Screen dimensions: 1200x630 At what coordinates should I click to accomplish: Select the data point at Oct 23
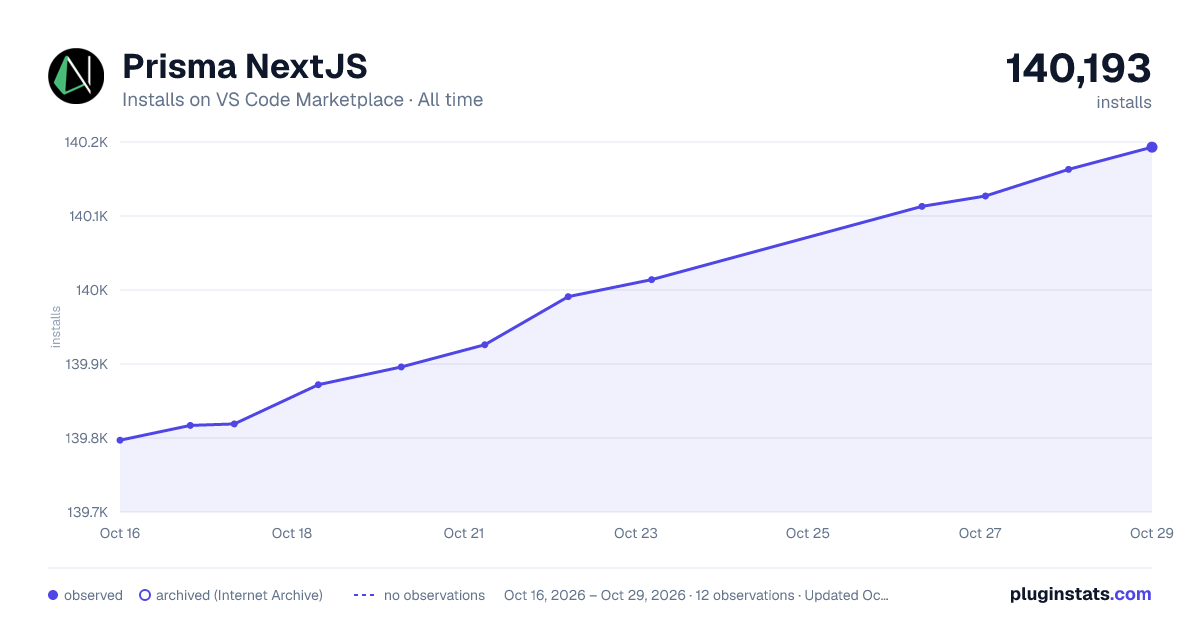tap(651, 280)
